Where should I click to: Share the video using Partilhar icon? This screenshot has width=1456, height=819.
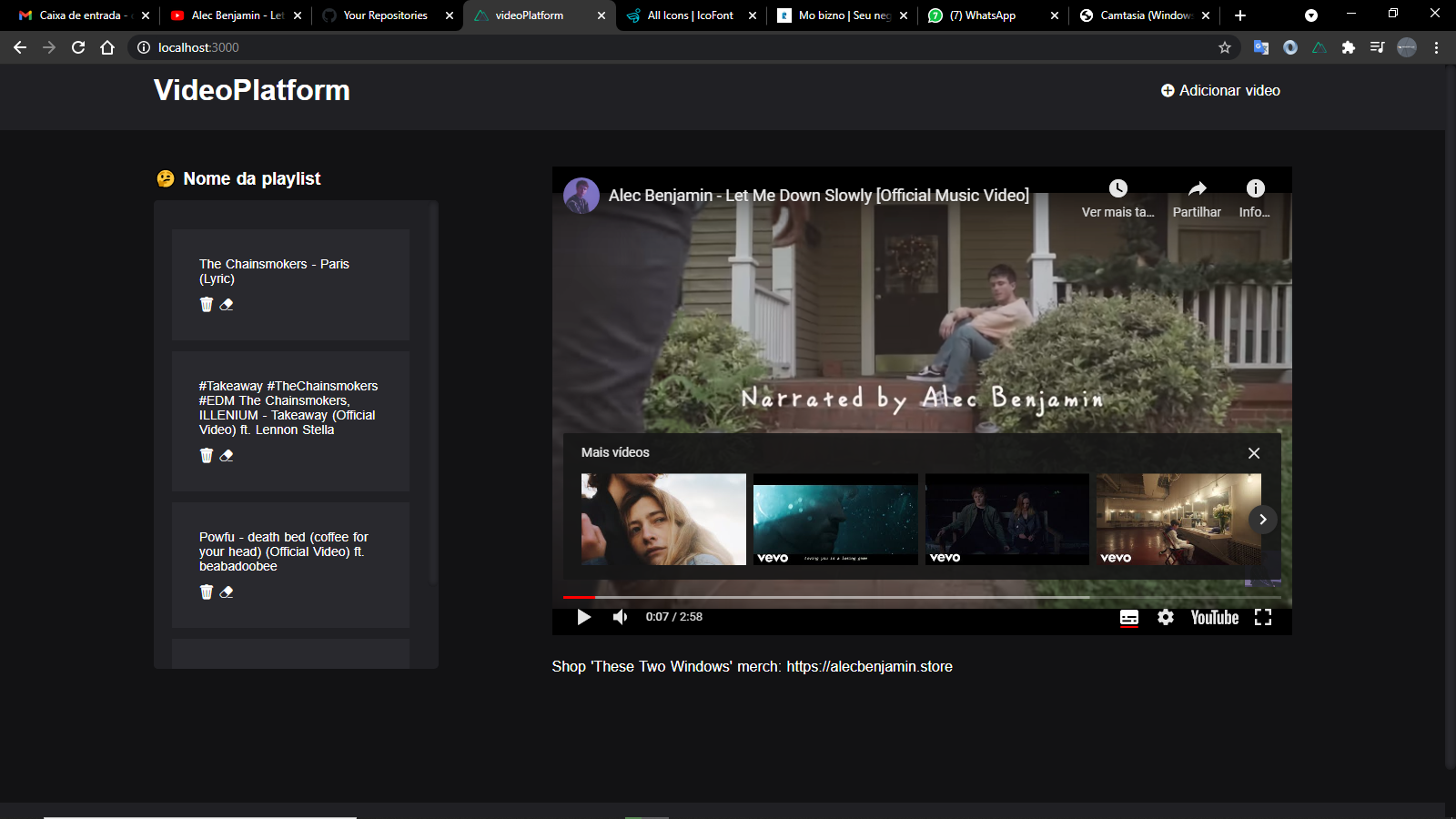pos(1196,189)
